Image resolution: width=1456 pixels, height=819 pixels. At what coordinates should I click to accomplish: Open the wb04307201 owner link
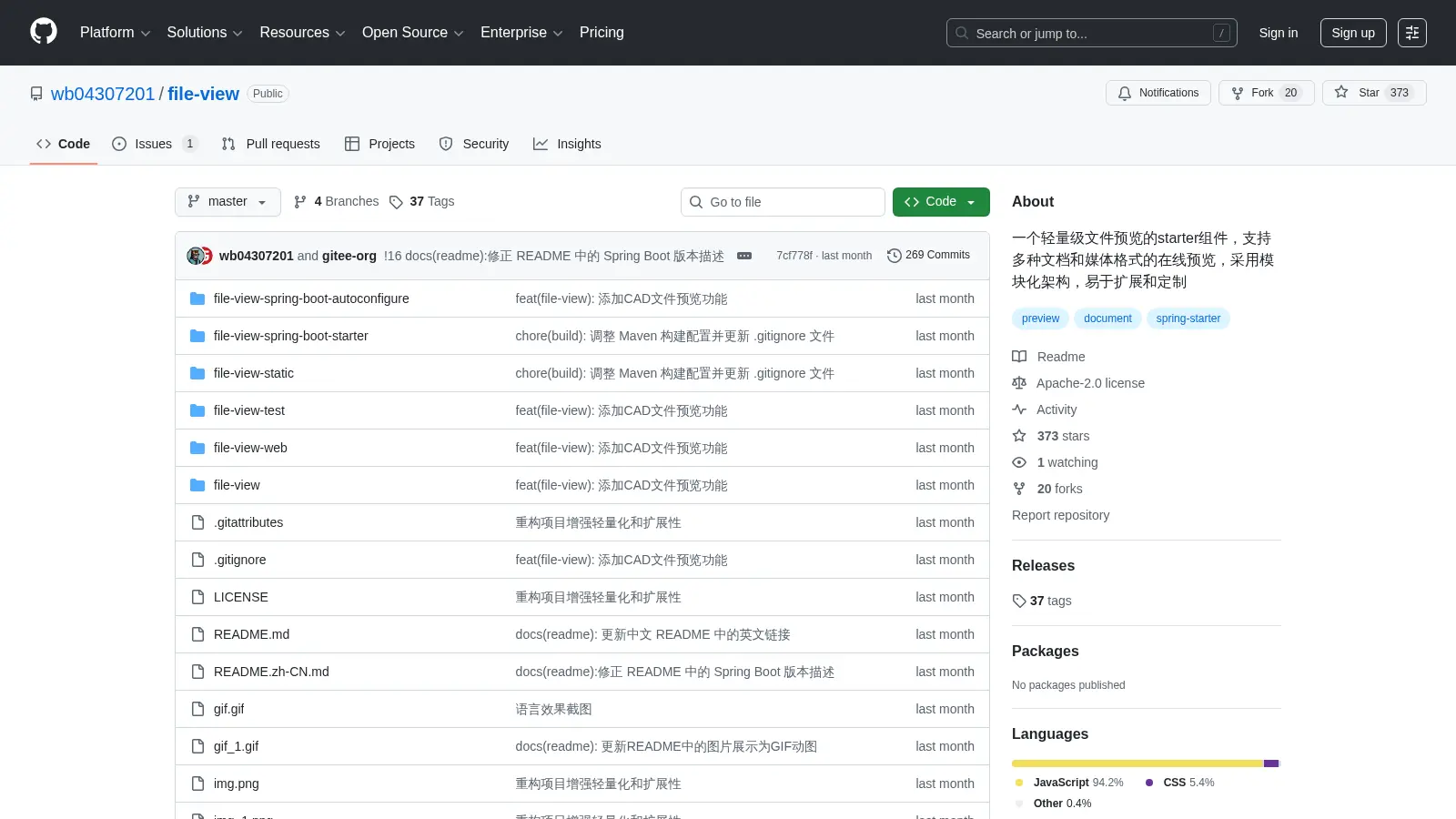click(103, 94)
